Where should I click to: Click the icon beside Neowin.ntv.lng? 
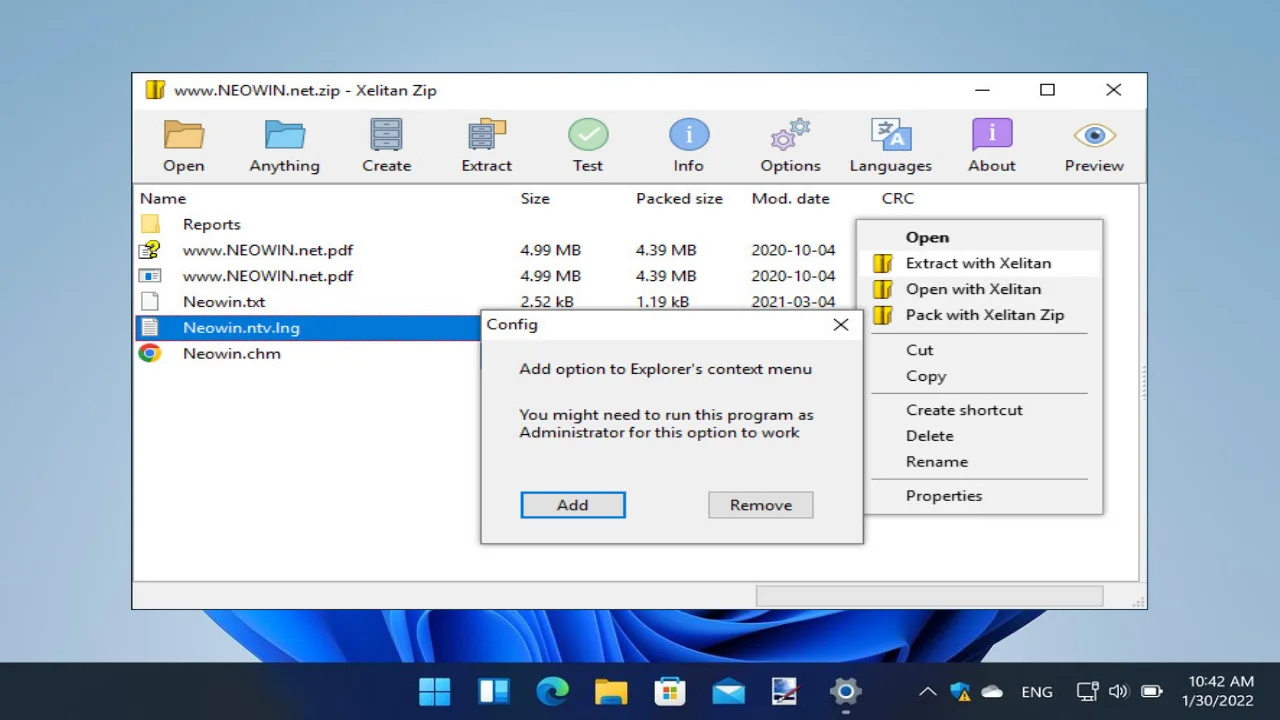(150, 327)
